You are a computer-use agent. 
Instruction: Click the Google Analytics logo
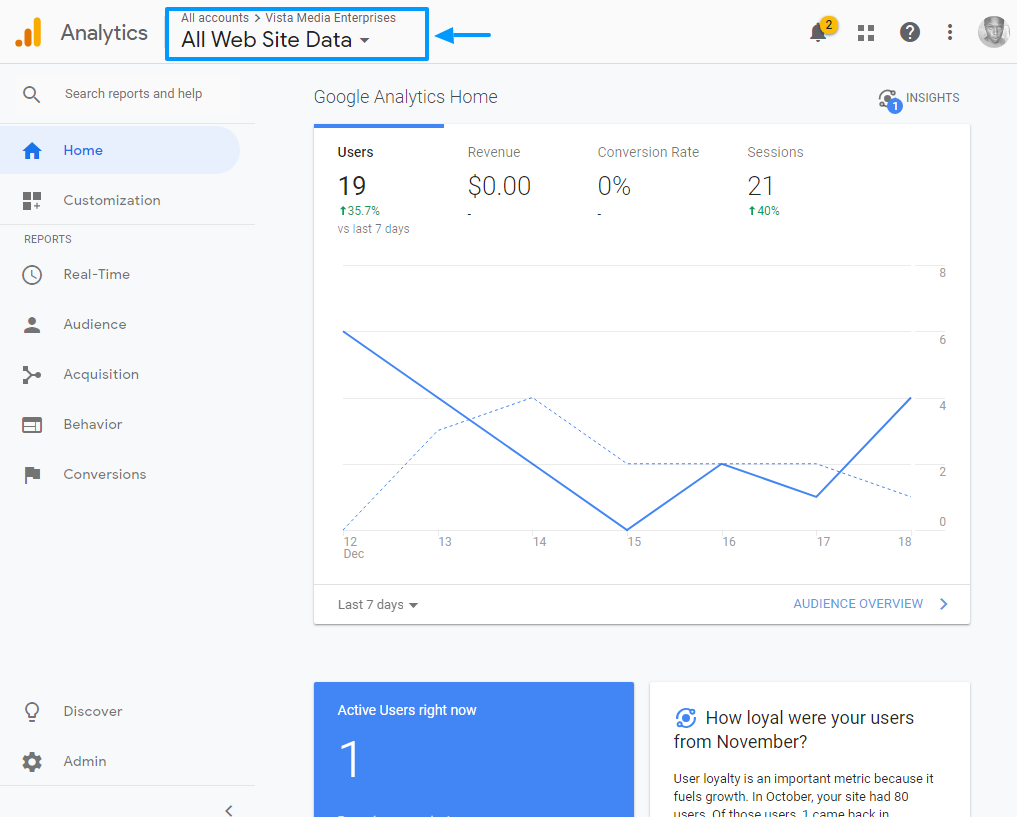tap(29, 33)
